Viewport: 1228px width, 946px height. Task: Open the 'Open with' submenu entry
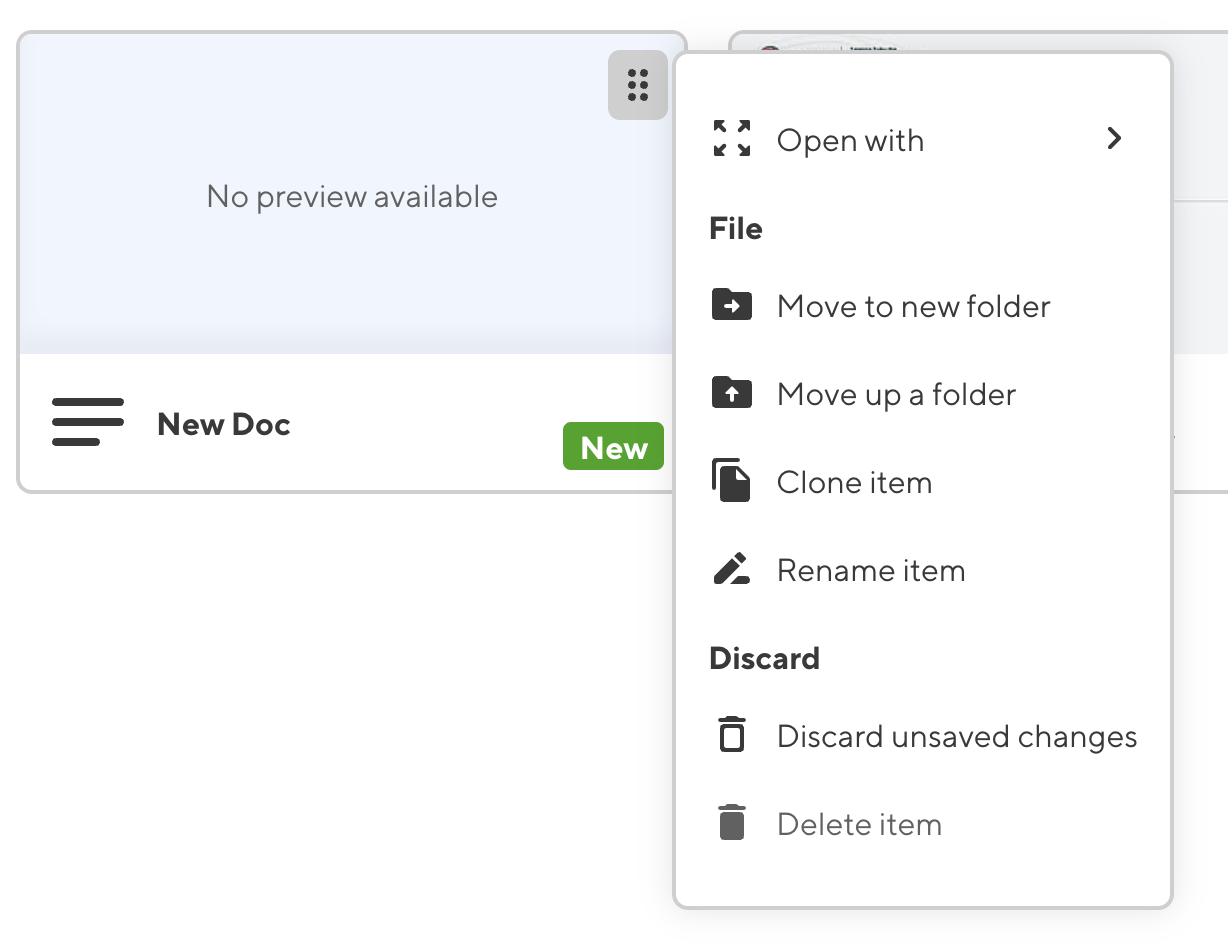pyautogui.click(x=850, y=141)
